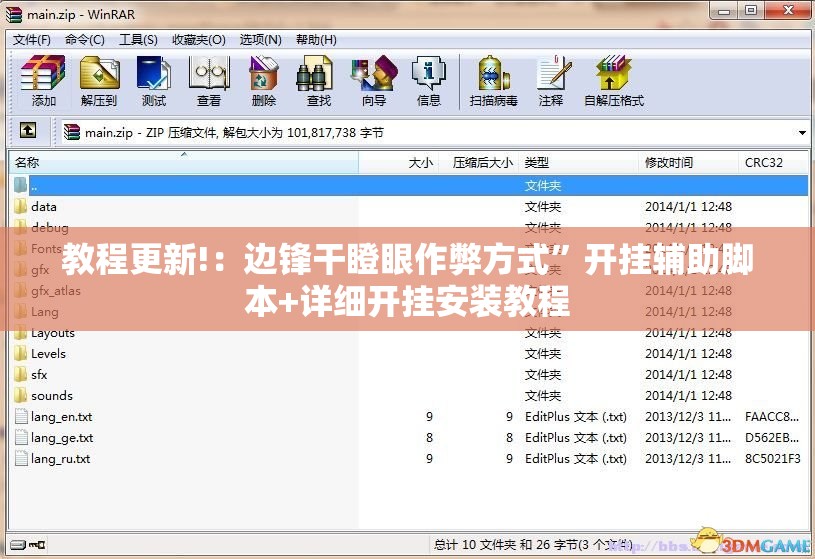This screenshot has height=559, width=815.
Task: Click the lang_ge.txt file icon
Action: click(21, 438)
